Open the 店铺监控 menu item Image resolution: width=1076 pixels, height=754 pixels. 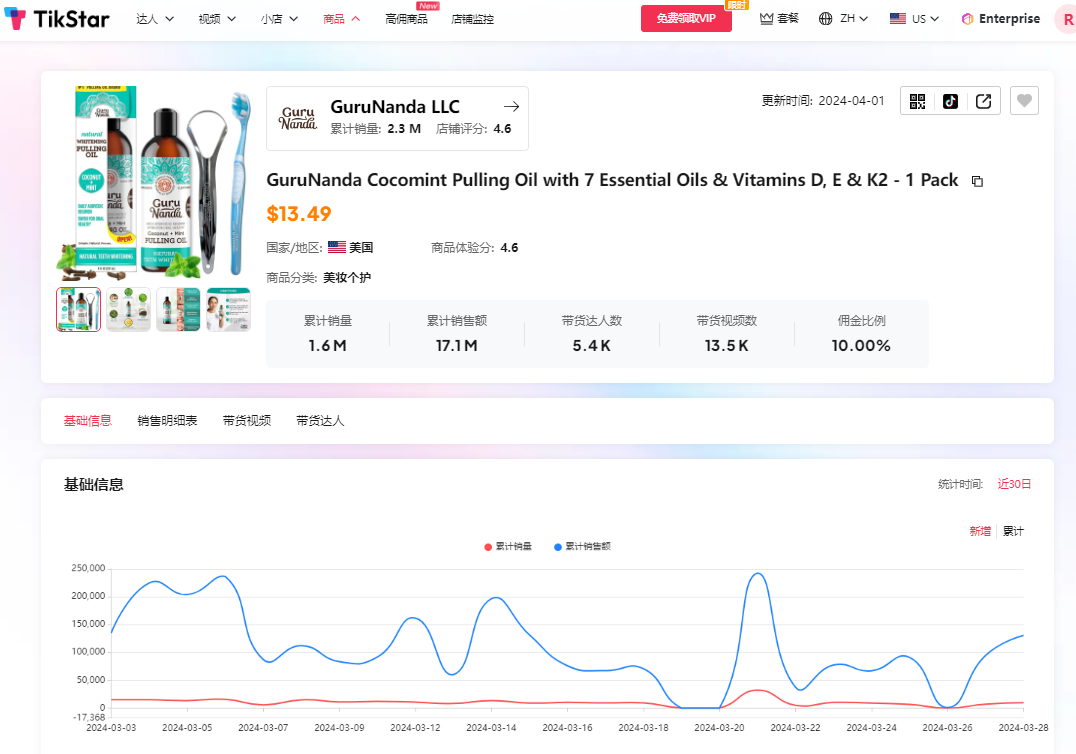coord(472,19)
